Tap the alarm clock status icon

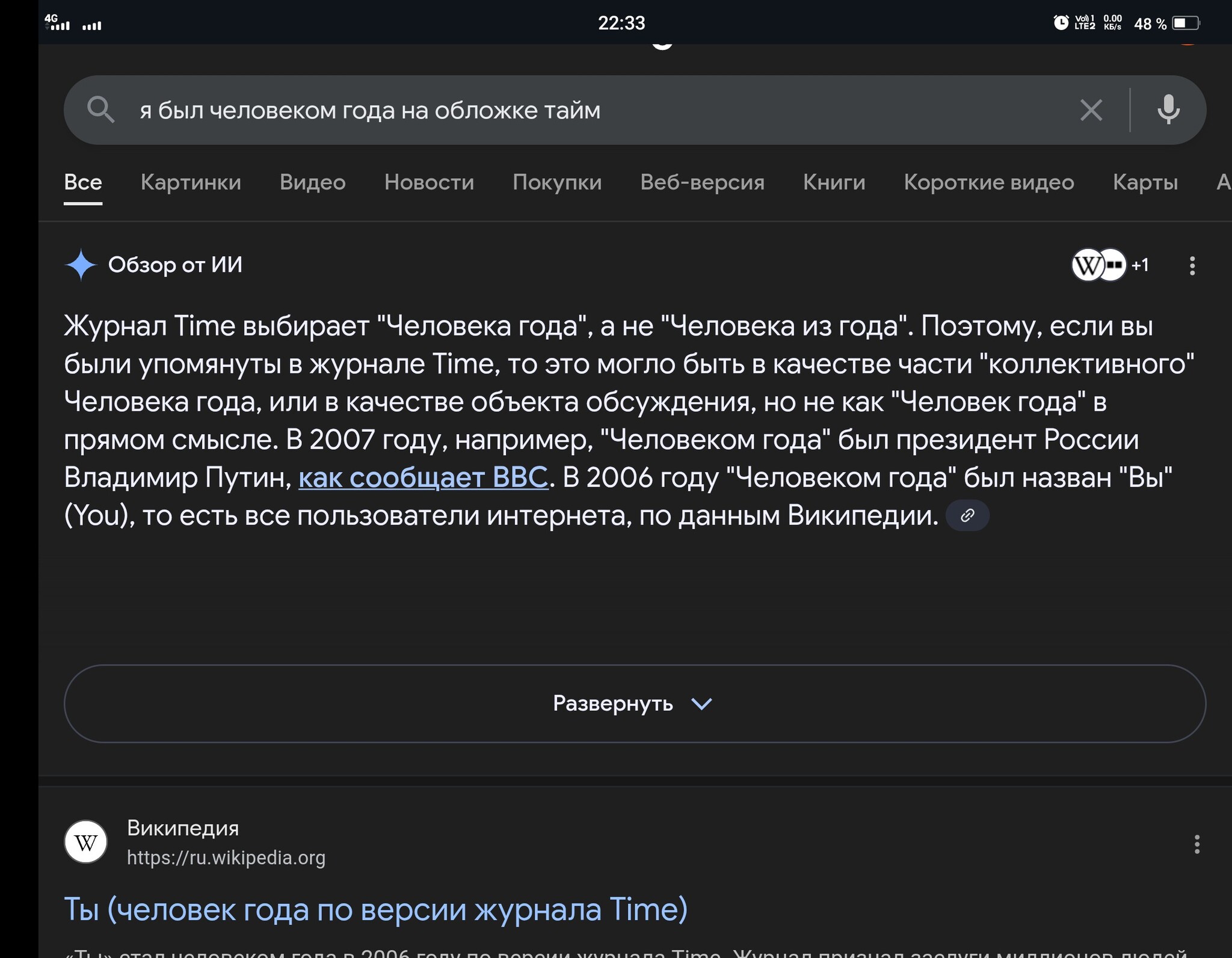[1061, 23]
